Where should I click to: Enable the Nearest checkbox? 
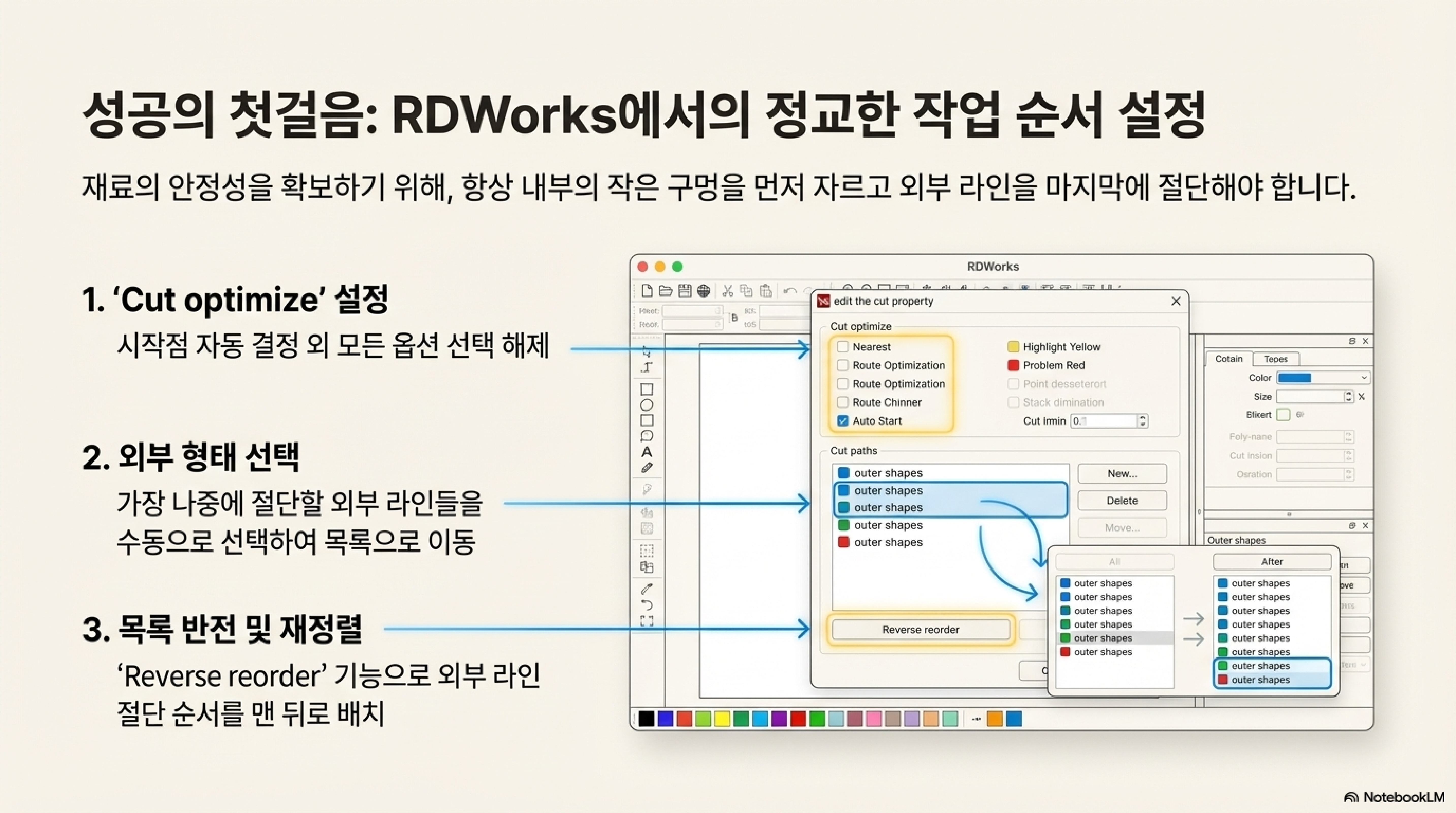pos(843,347)
